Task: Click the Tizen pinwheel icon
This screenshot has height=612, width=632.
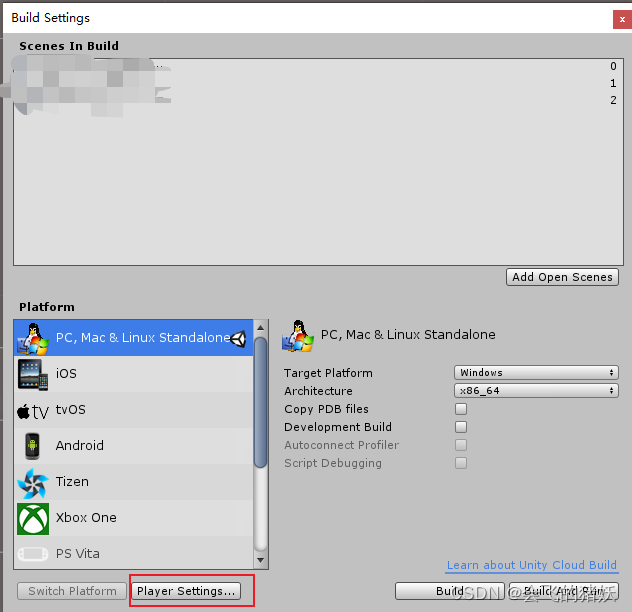Action: [x=33, y=483]
